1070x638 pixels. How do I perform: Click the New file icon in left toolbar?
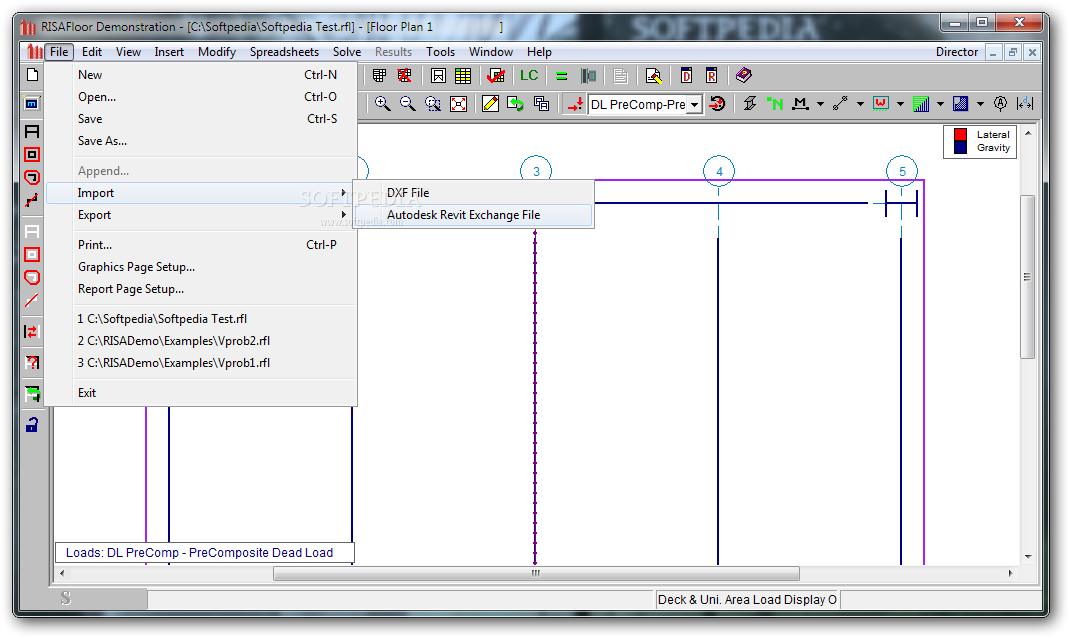32,75
